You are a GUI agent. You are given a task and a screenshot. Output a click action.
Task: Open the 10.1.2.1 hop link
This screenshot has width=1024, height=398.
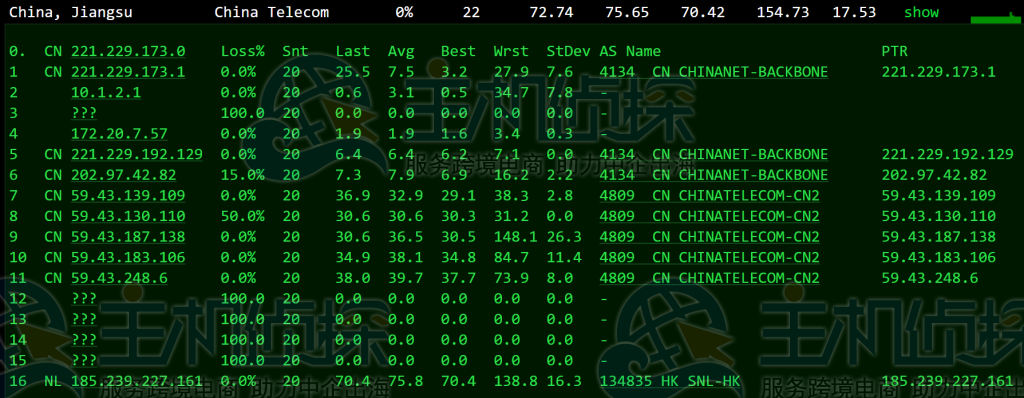coord(106,93)
